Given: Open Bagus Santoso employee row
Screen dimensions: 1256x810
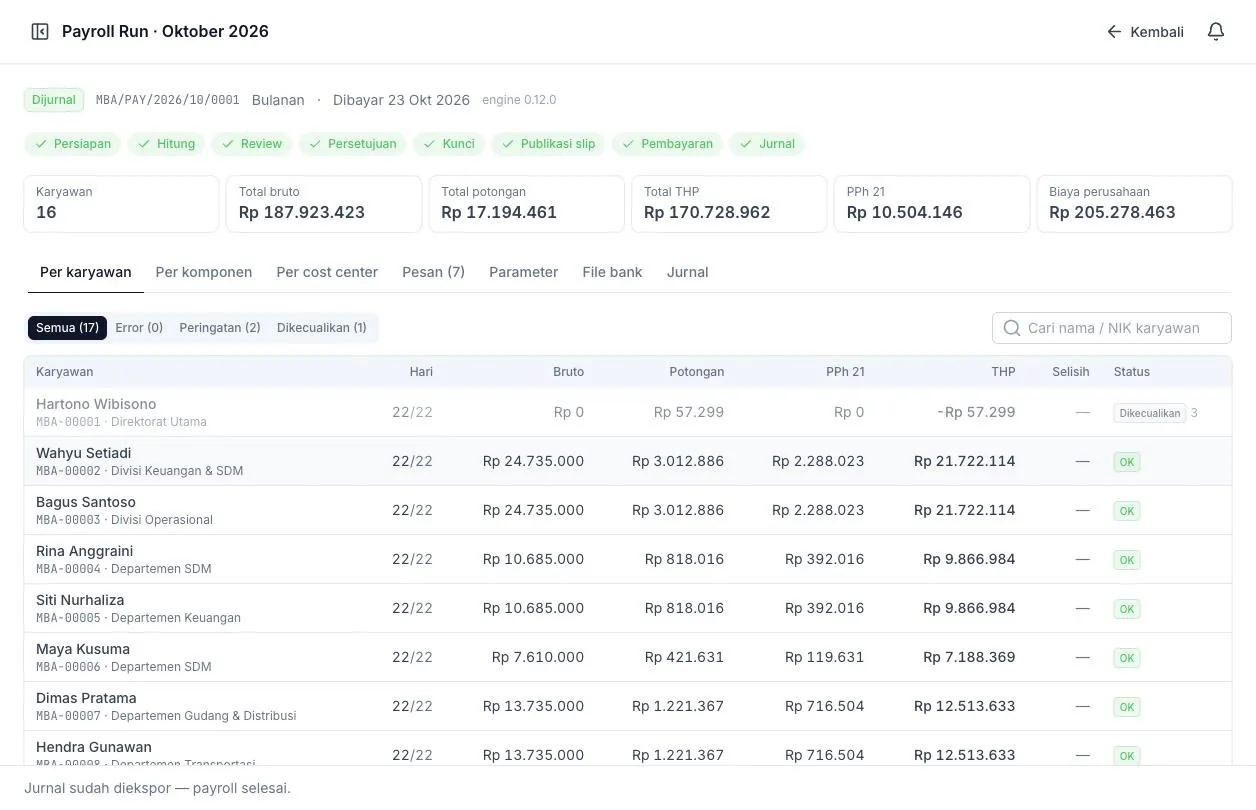Looking at the screenshot, I should (x=628, y=510).
